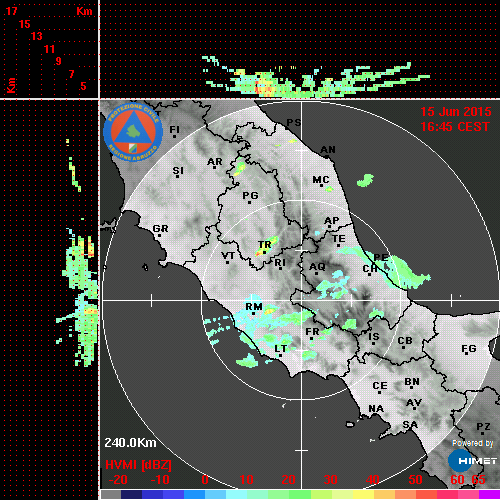Click the TR storm cell echo
The width and height of the screenshot is (500, 500).
point(267,247)
